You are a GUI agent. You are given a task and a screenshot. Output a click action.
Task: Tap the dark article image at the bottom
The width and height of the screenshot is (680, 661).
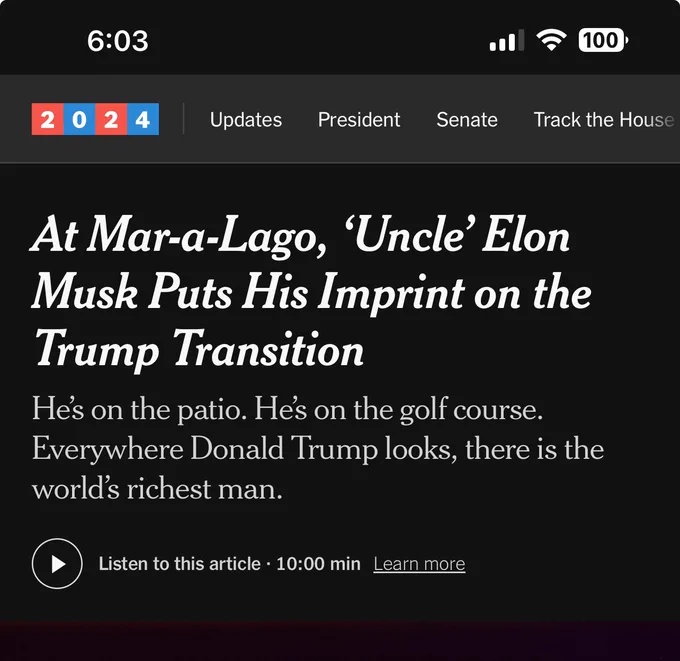click(340, 641)
